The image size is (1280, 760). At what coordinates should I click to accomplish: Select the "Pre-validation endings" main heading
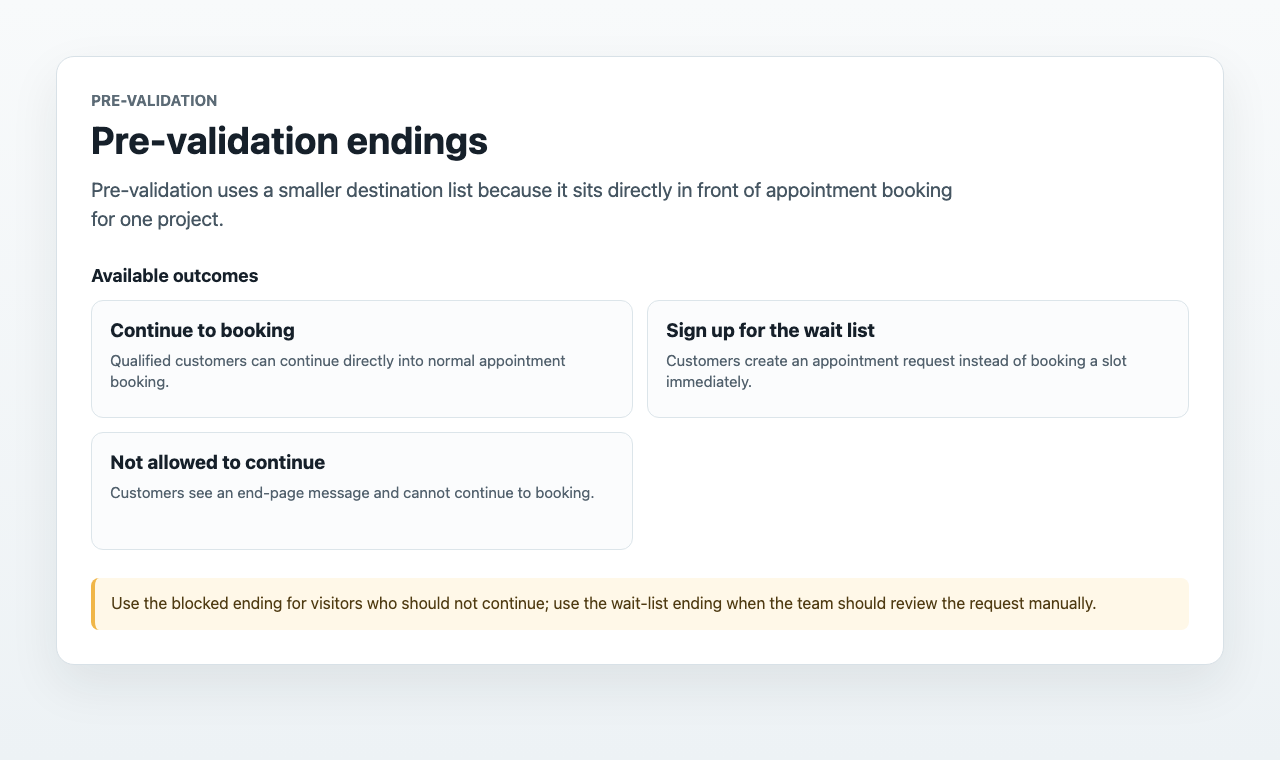point(289,141)
